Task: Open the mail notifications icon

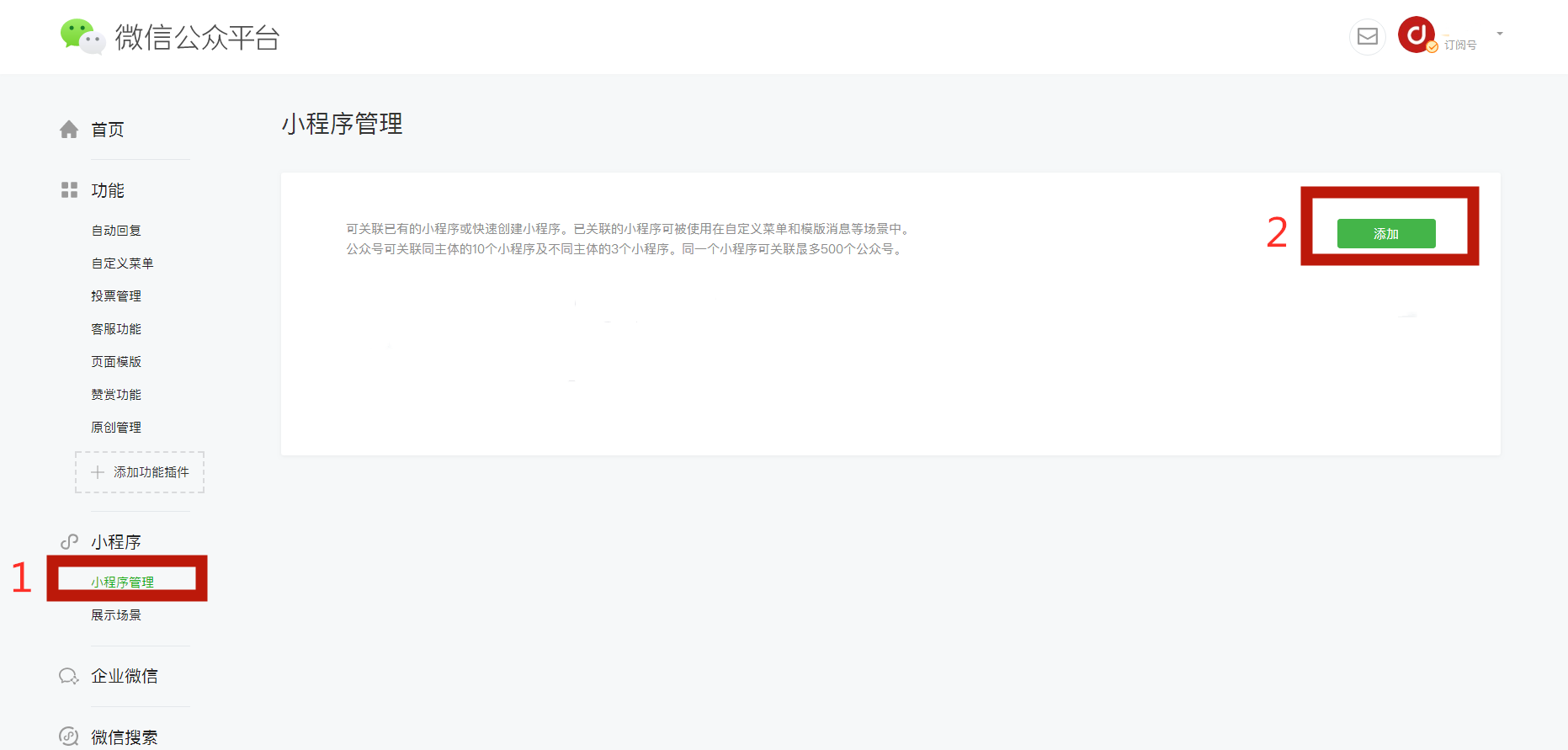Action: 1368,37
